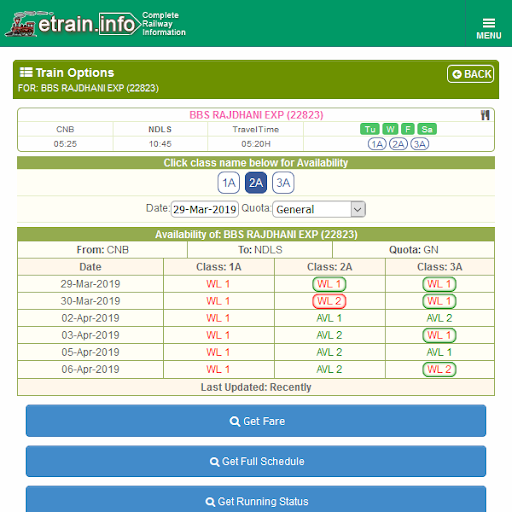Open the Quota General dropdown
Viewport: 512px width, 512px height.
(319, 209)
